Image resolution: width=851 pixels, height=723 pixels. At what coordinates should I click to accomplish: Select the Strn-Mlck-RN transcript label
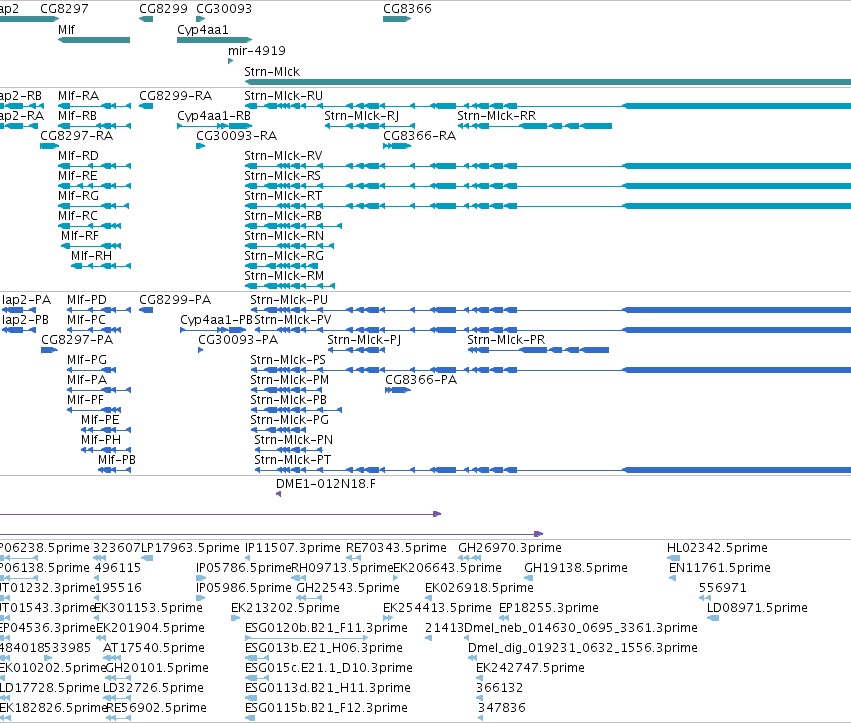tap(284, 236)
